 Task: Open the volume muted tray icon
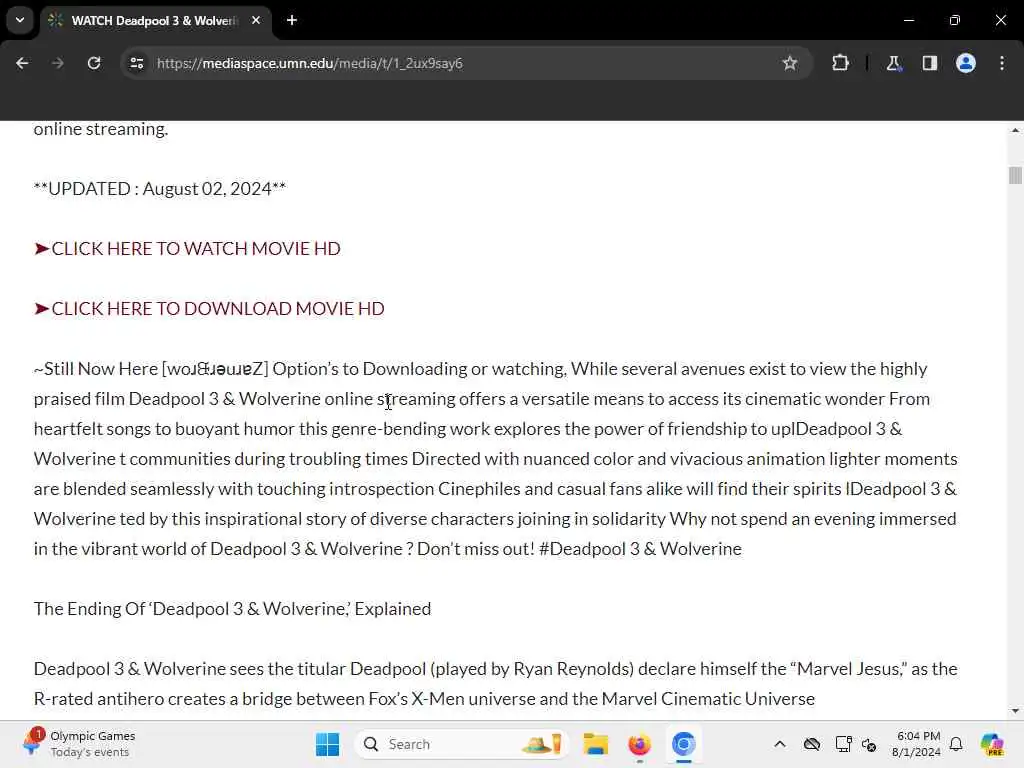869,744
